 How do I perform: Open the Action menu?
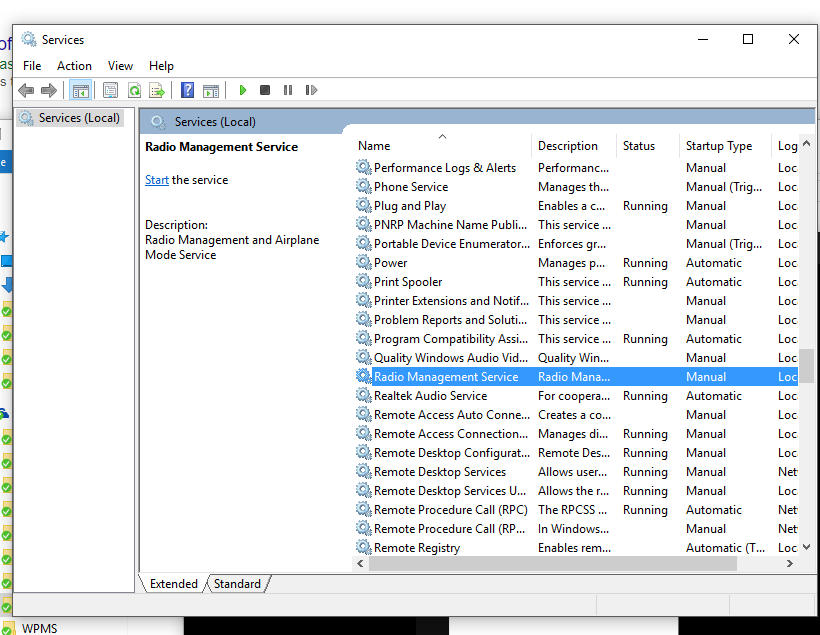point(74,66)
